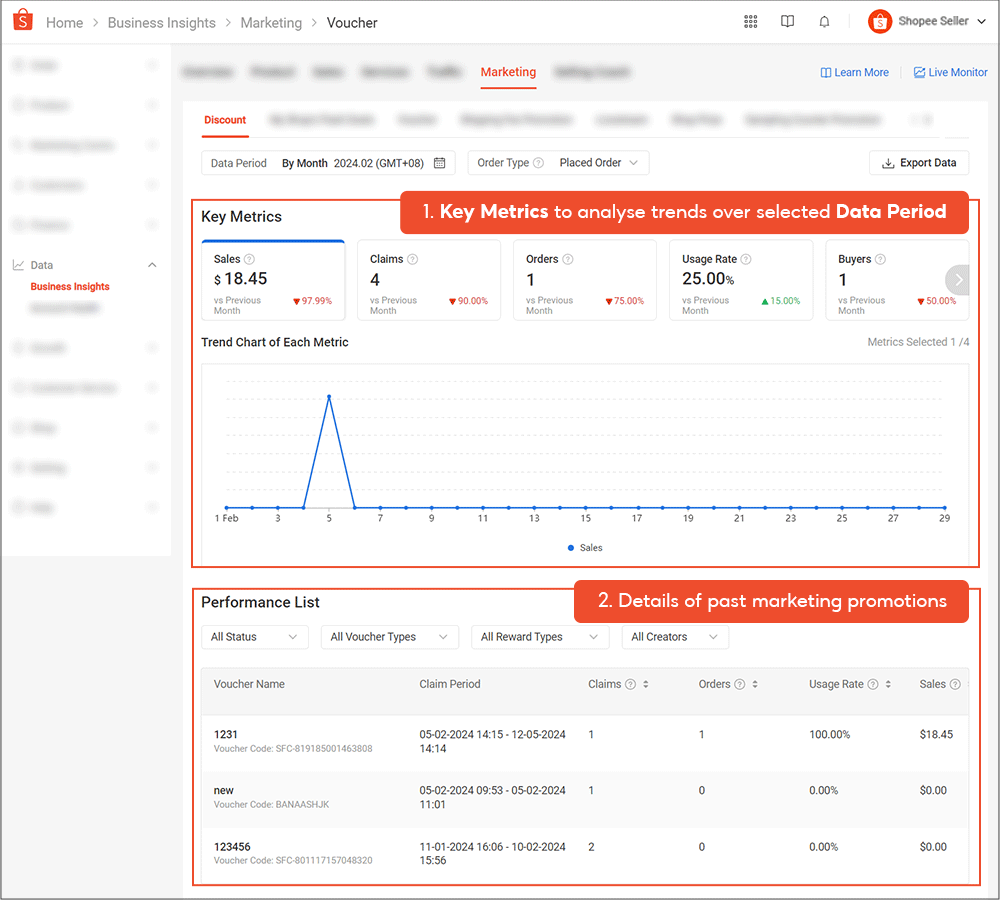Select the Discount sub-tab
The height and width of the screenshot is (900, 1000).
tap(225, 120)
